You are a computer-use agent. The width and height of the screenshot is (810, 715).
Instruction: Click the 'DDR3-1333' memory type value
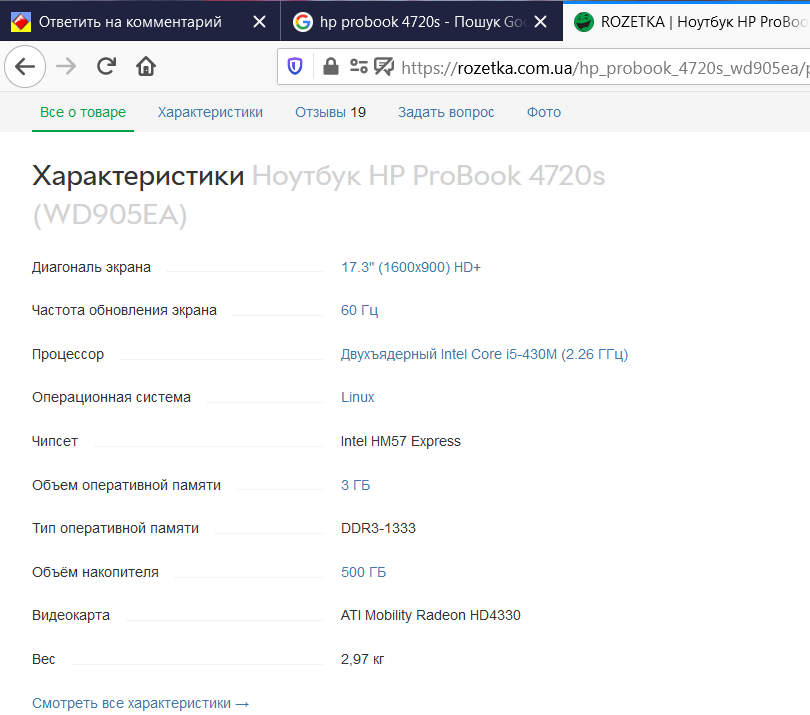coord(379,528)
